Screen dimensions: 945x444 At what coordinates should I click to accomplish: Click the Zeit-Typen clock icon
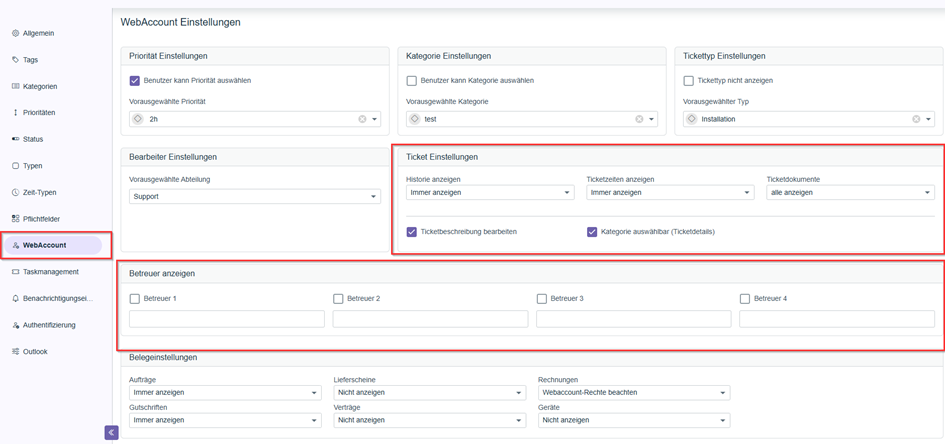pyautogui.click(x=15, y=192)
